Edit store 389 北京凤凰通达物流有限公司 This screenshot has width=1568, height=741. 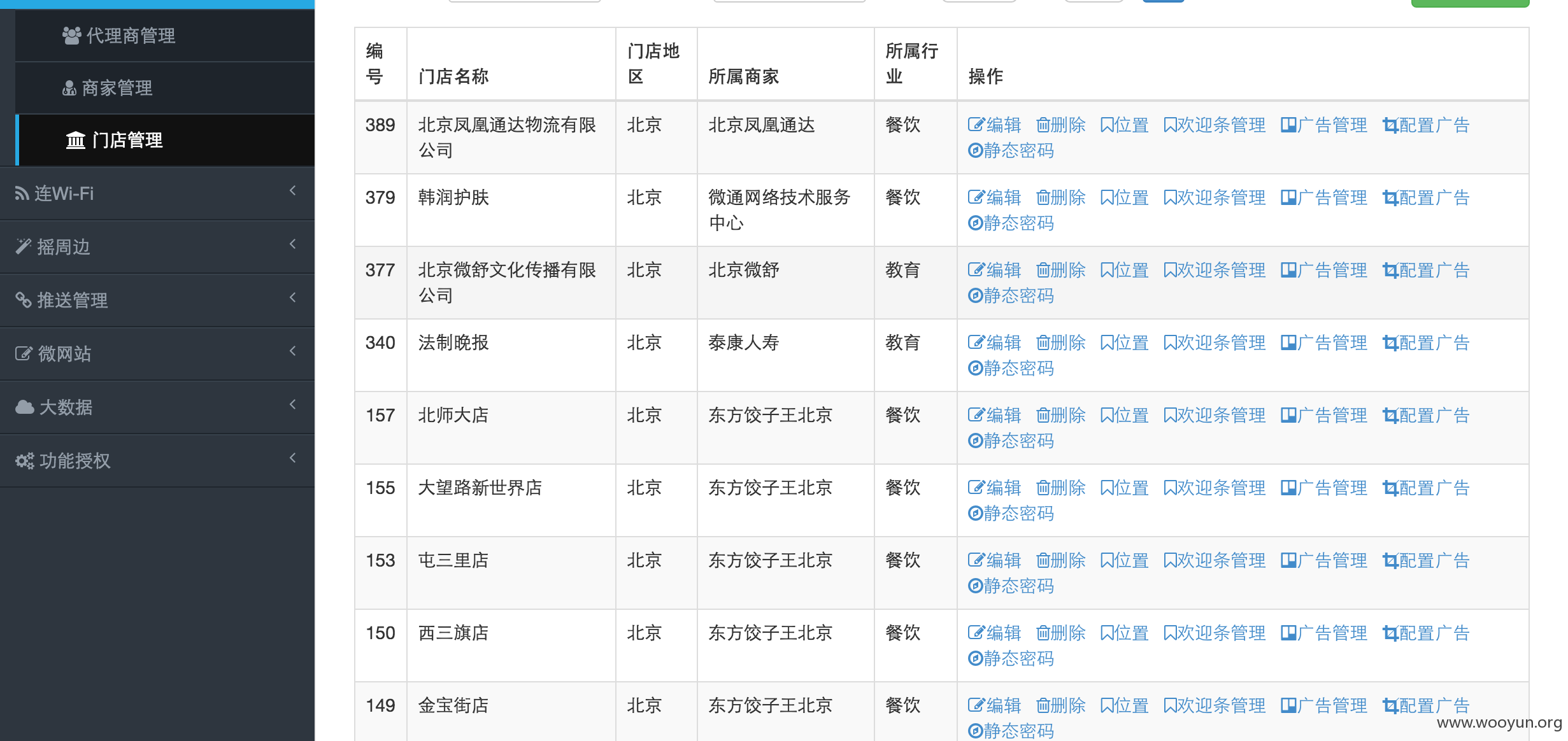pos(994,125)
